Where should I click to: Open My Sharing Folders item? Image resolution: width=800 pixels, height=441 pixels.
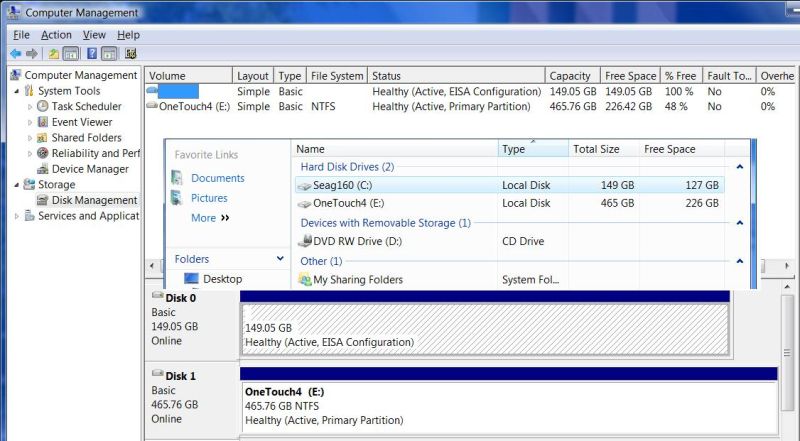(509, 280)
